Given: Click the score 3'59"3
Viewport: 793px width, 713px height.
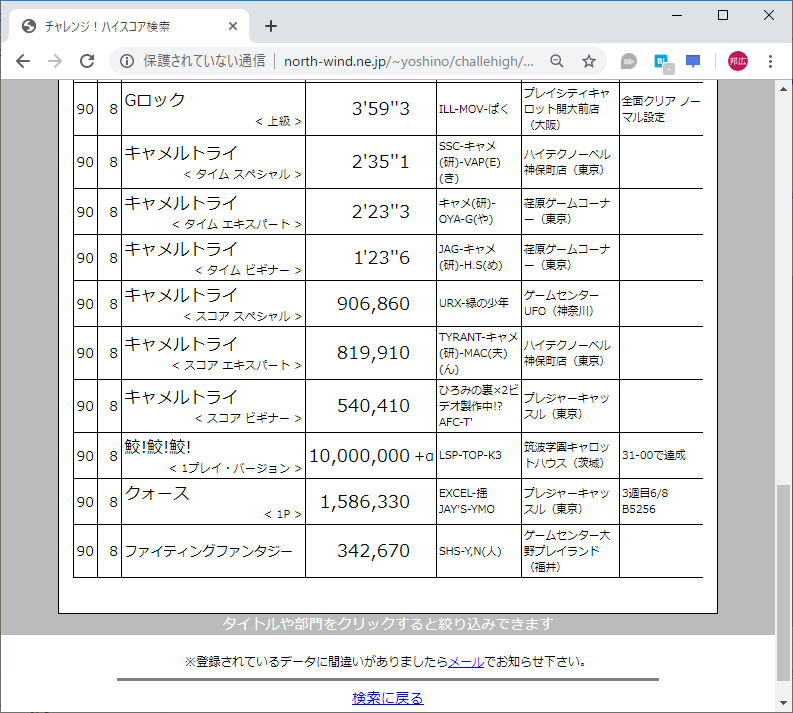Looking at the screenshot, I should [381, 109].
